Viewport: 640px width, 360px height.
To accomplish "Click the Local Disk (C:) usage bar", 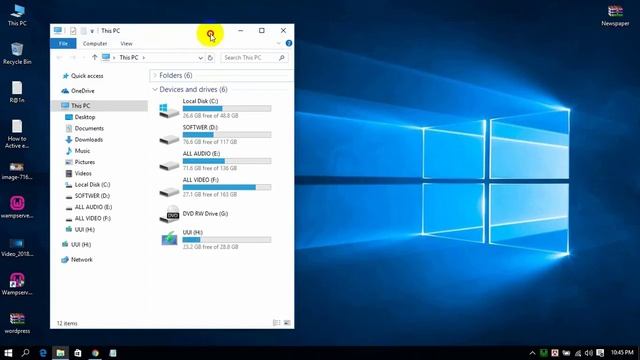I will coord(227,109).
